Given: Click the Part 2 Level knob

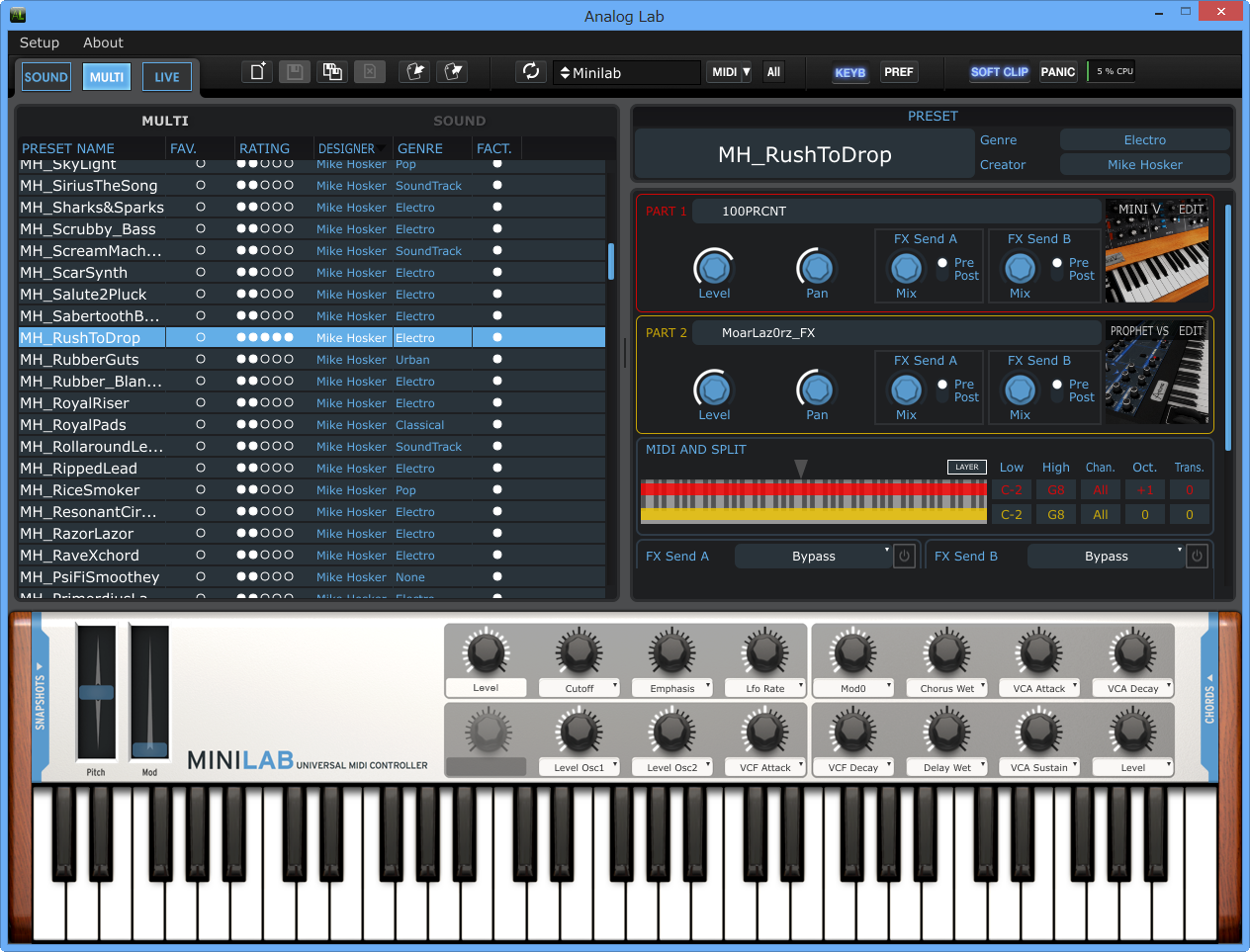Looking at the screenshot, I should tap(714, 389).
